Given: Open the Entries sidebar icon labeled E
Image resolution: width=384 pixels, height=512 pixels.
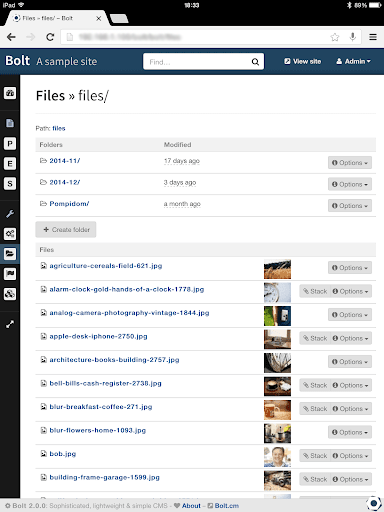Looking at the screenshot, I should click(x=10, y=164).
